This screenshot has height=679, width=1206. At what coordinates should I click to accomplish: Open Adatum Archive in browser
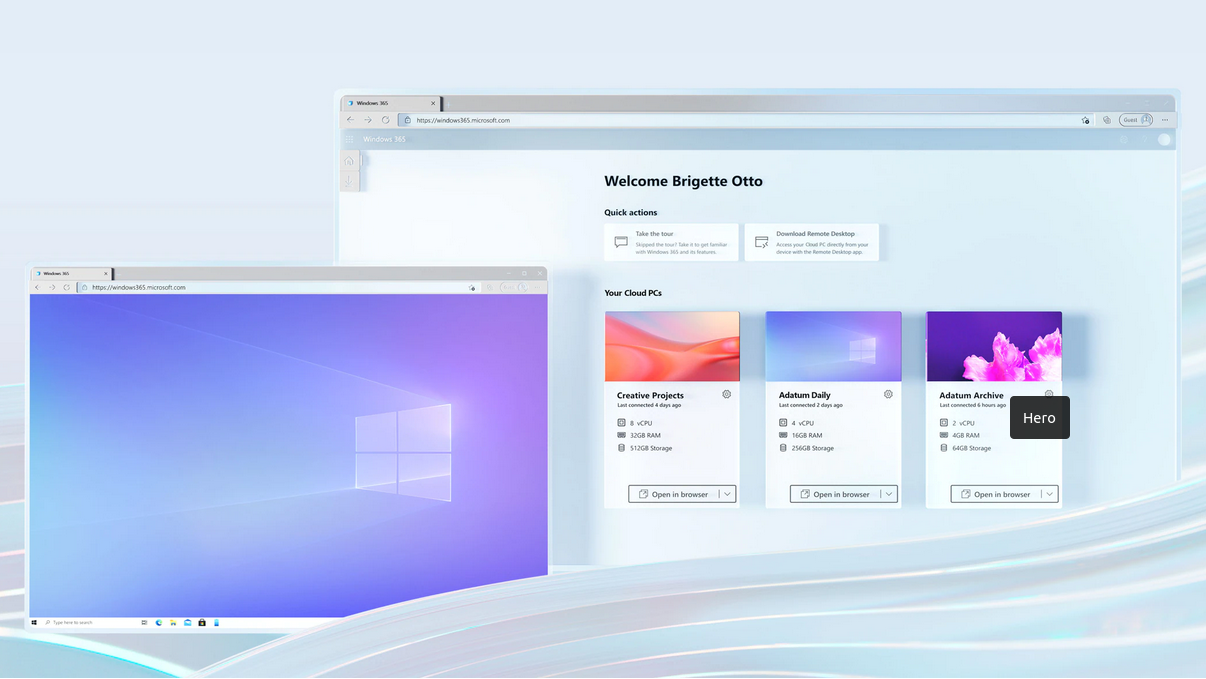[995, 494]
